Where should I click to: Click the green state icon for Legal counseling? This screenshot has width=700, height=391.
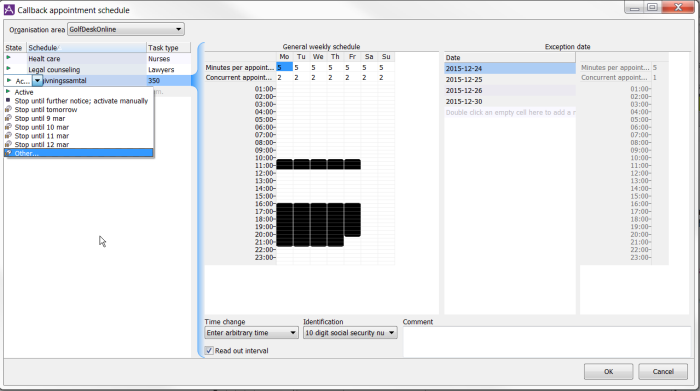pyautogui.click(x=8, y=68)
